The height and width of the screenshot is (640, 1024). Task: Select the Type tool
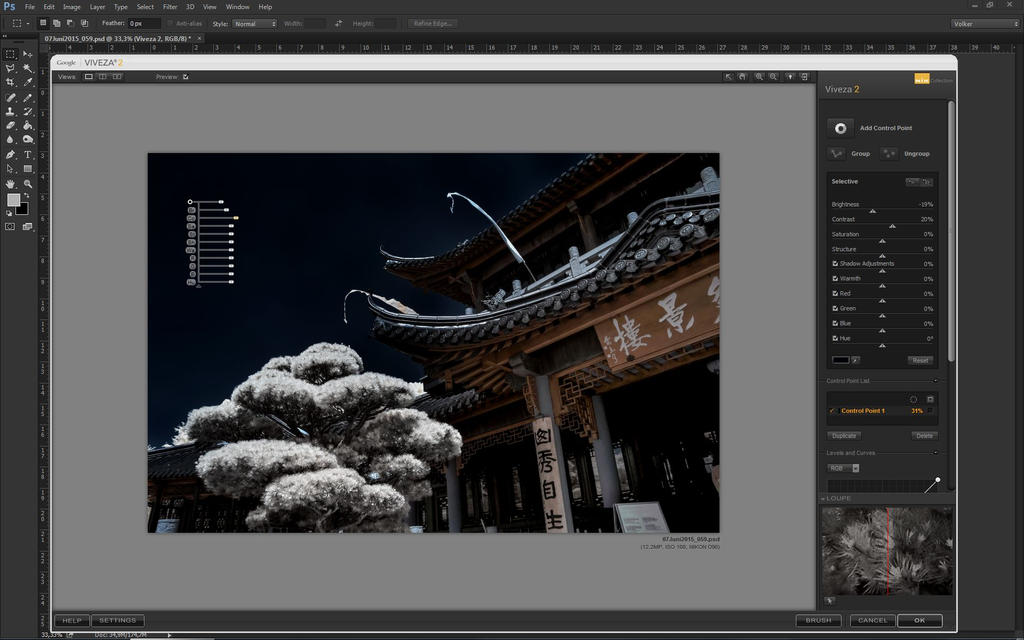(x=28, y=155)
